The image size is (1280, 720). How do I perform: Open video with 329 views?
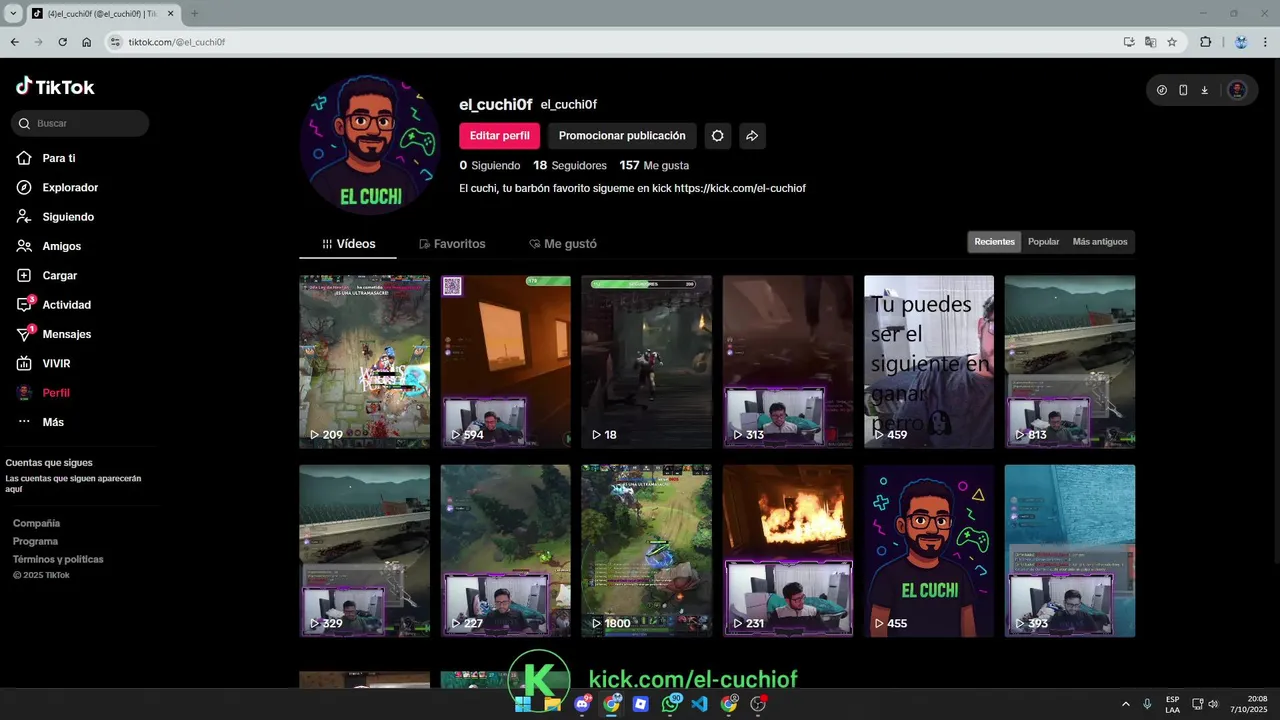pyautogui.click(x=364, y=551)
